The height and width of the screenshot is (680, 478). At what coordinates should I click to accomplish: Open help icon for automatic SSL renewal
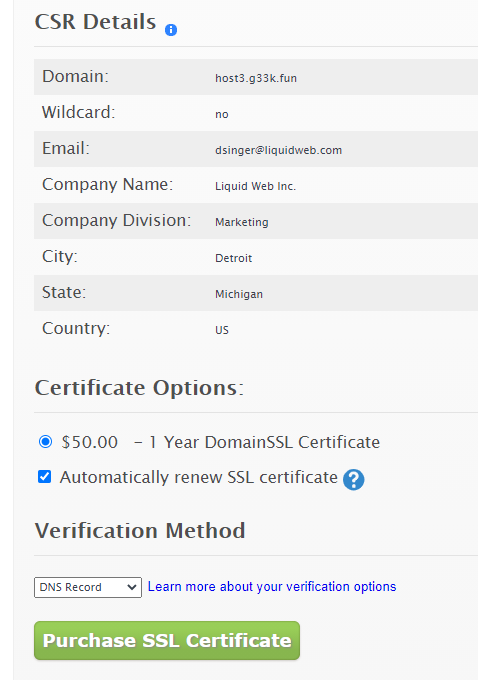[354, 480]
